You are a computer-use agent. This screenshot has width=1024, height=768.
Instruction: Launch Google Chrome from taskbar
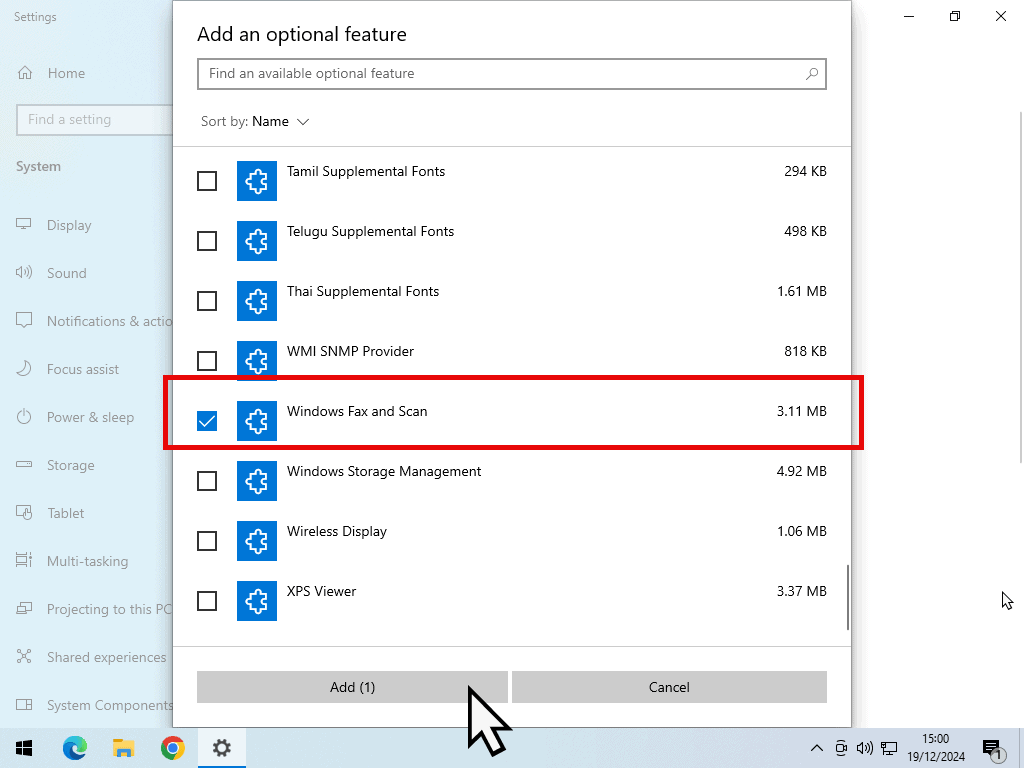[x=172, y=748]
